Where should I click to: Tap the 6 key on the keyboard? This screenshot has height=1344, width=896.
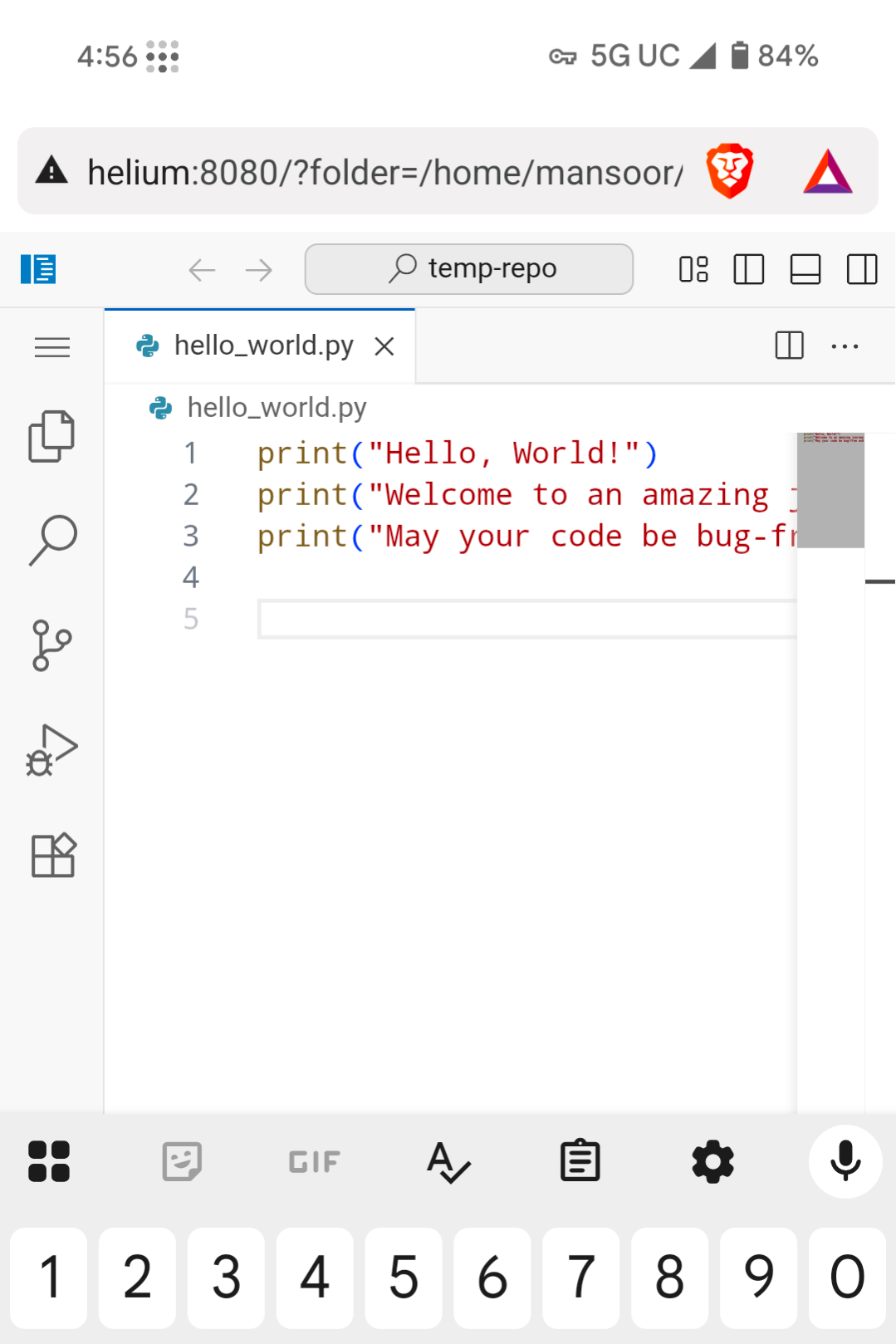(492, 1278)
